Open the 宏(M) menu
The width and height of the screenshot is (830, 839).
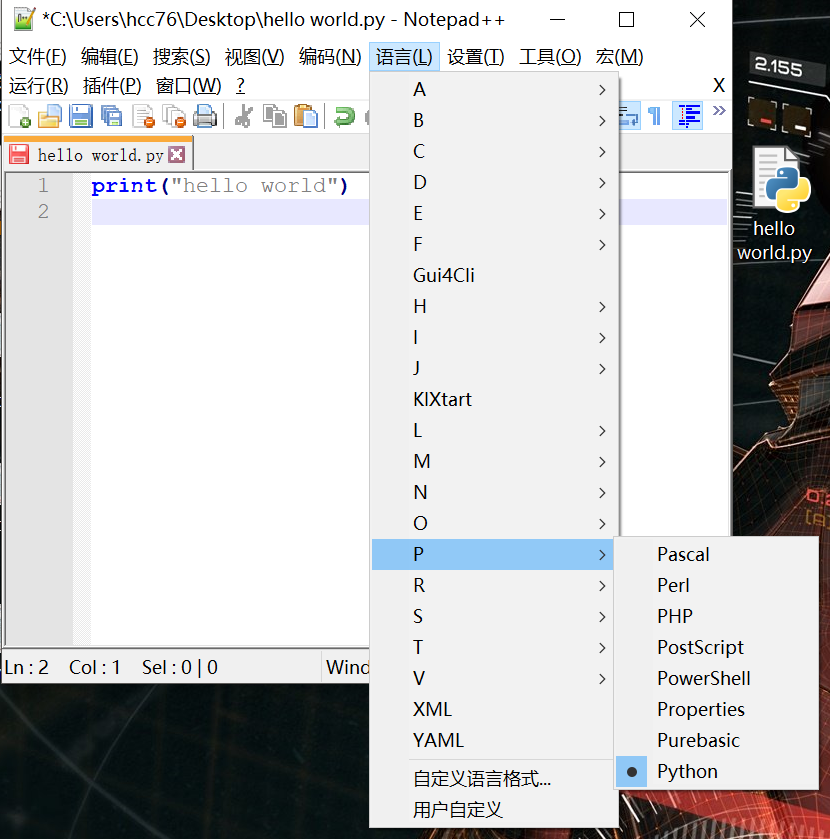(x=619, y=56)
